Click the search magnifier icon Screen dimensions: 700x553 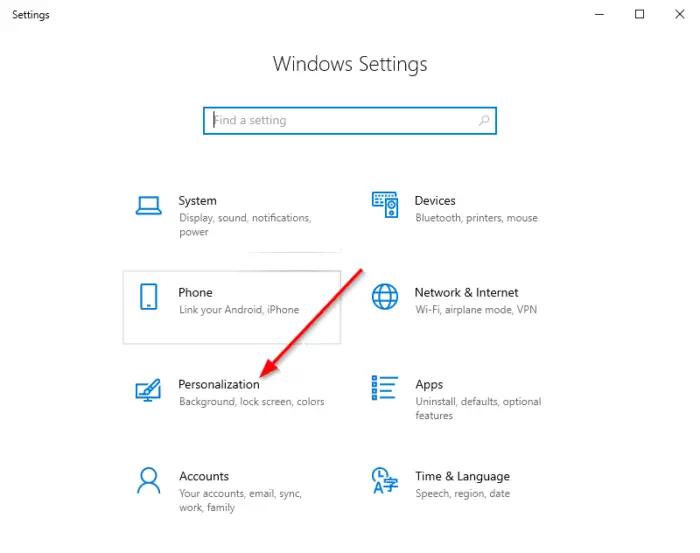pos(484,120)
